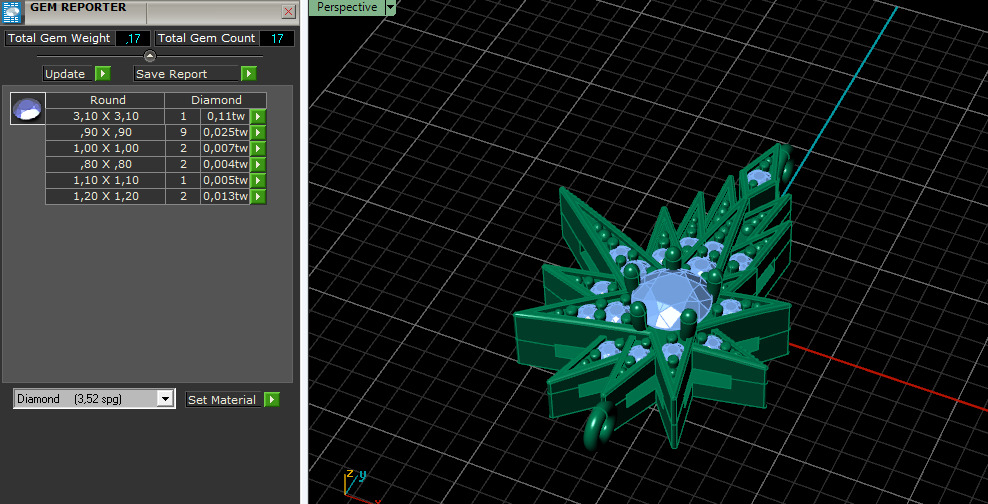The image size is (988, 504).
Task: Click the Total Gem Count value field
Action: 277,38
